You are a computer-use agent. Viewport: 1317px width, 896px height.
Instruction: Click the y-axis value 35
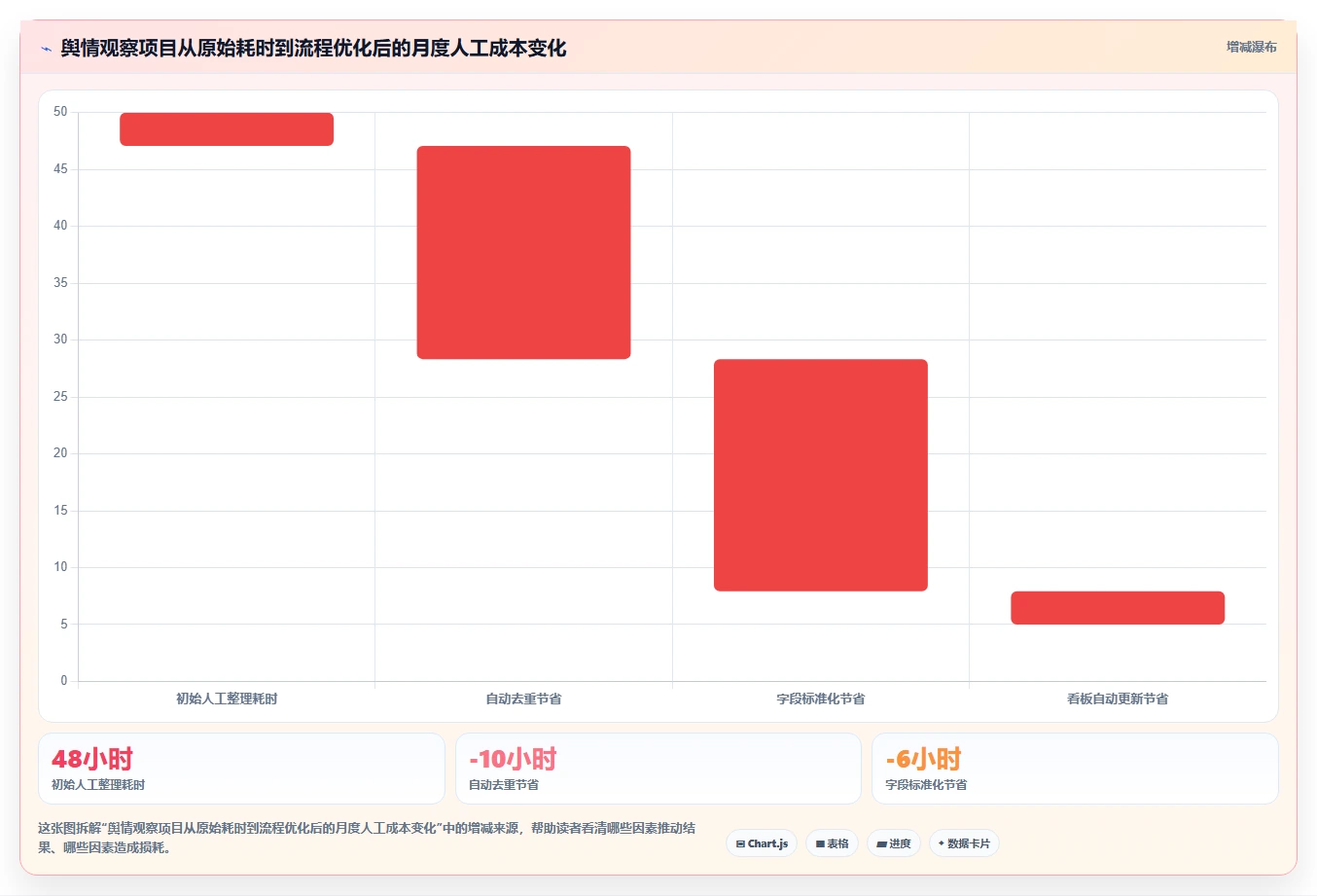pos(60,283)
